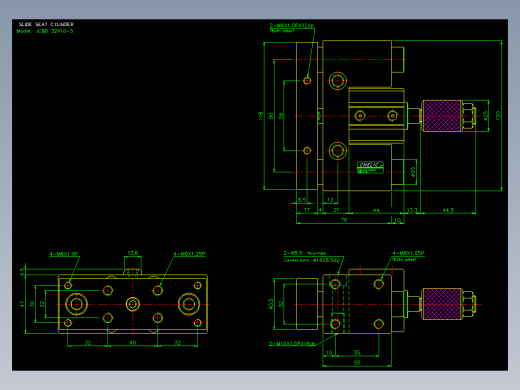Click the center port circle in front view

(x=133, y=304)
